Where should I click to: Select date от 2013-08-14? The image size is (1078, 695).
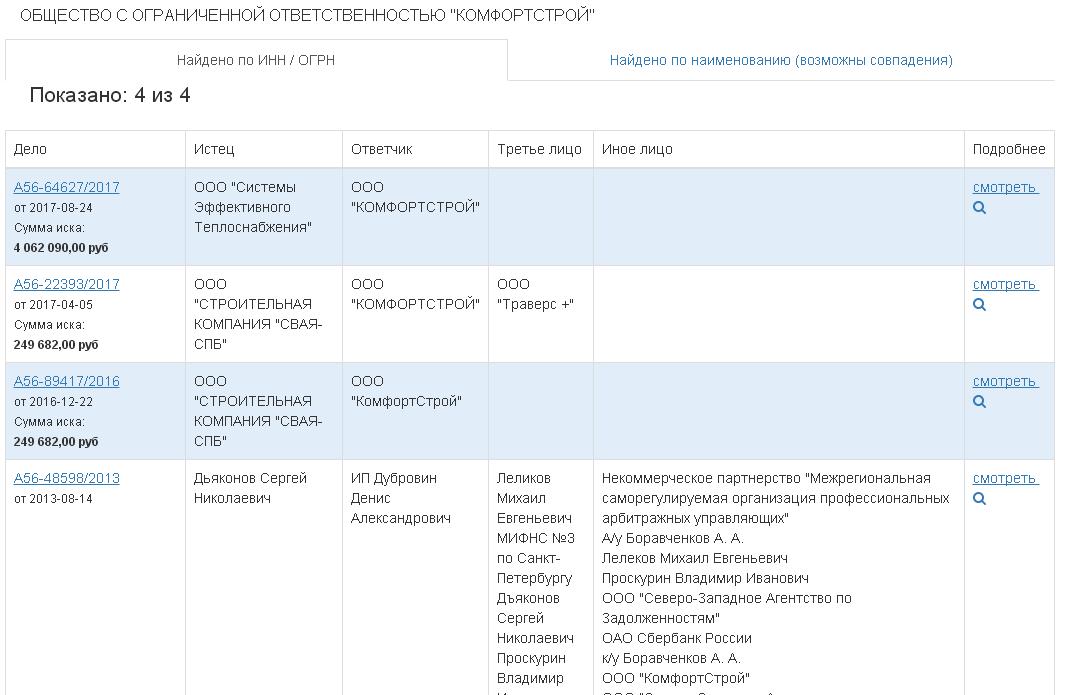pyautogui.click(x=53, y=498)
